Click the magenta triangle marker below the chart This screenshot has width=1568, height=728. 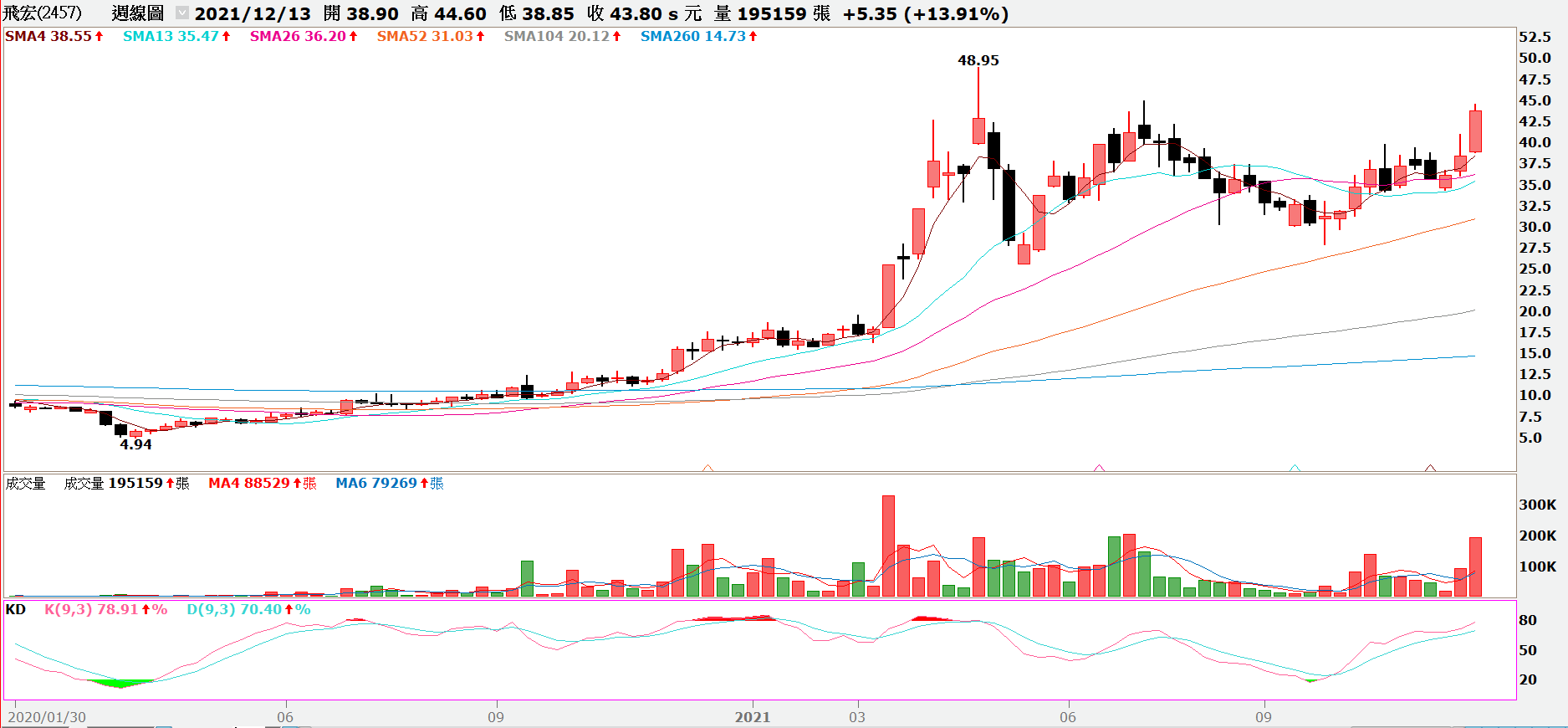click(x=1099, y=469)
